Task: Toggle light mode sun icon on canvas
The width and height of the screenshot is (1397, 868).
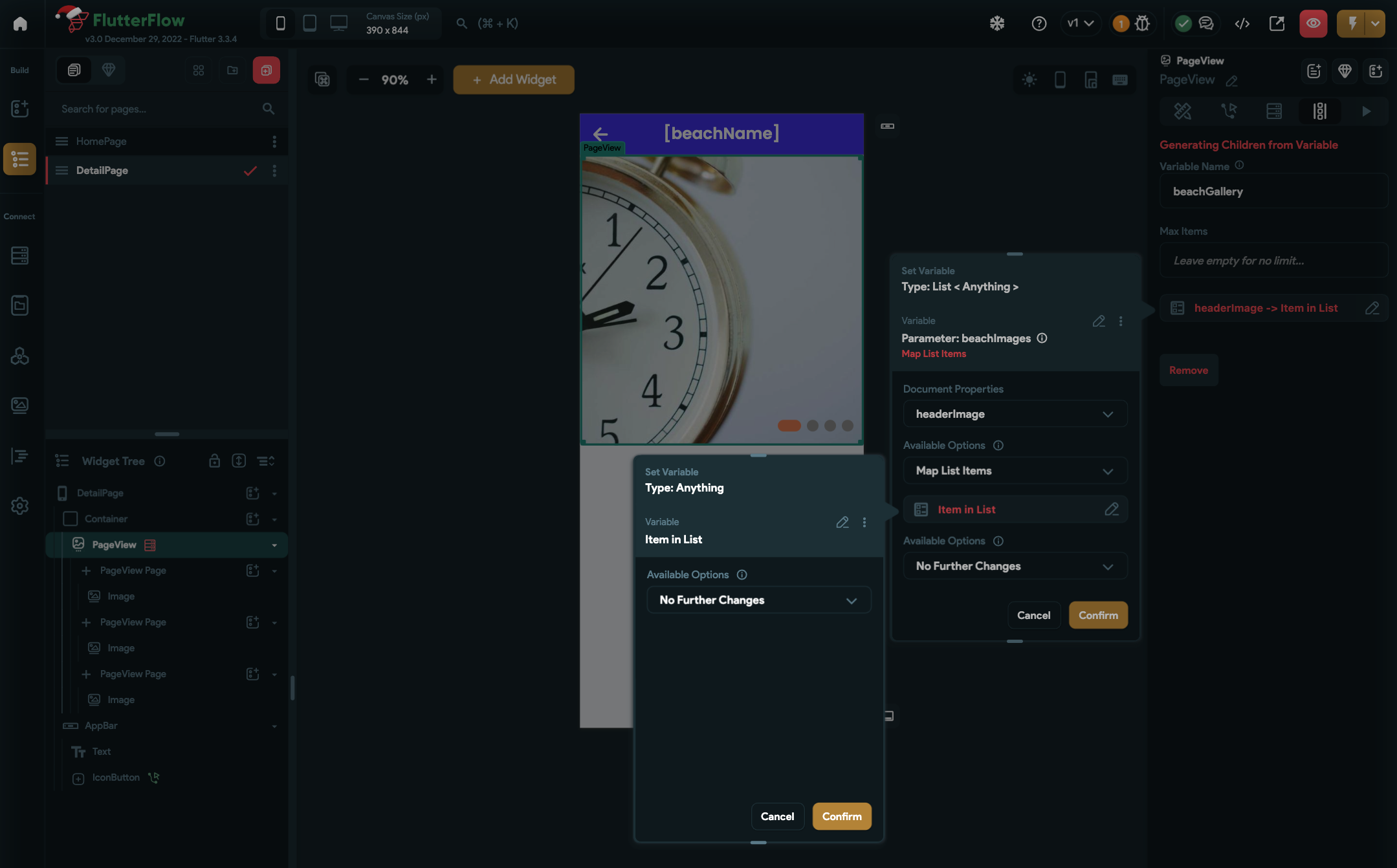Action: point(1029,80)
